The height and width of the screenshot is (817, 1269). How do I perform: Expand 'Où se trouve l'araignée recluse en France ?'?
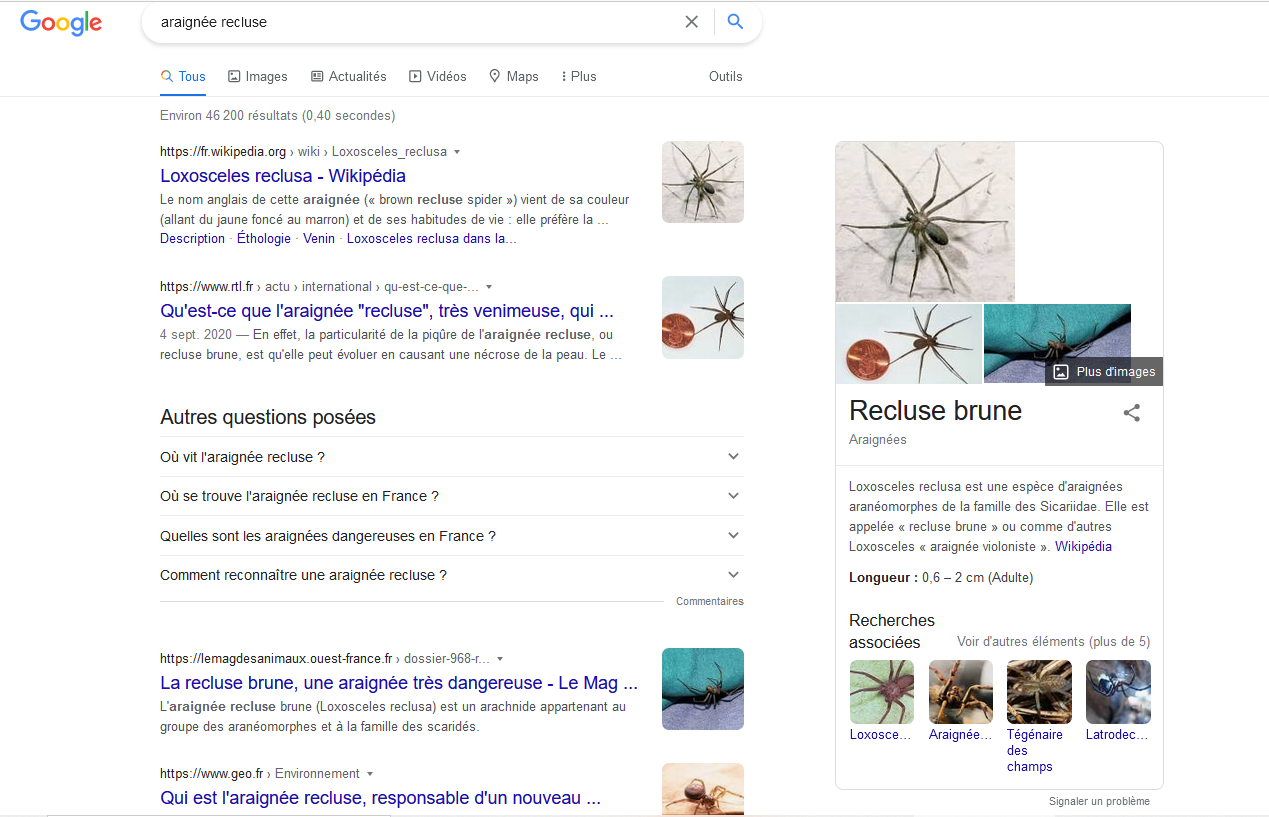(x=451, y=496)
